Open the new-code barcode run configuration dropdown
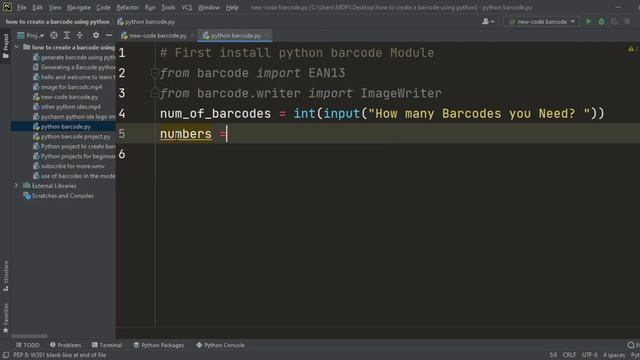The image size is (640, 360). pyautogui.click(x=541, y=21)
